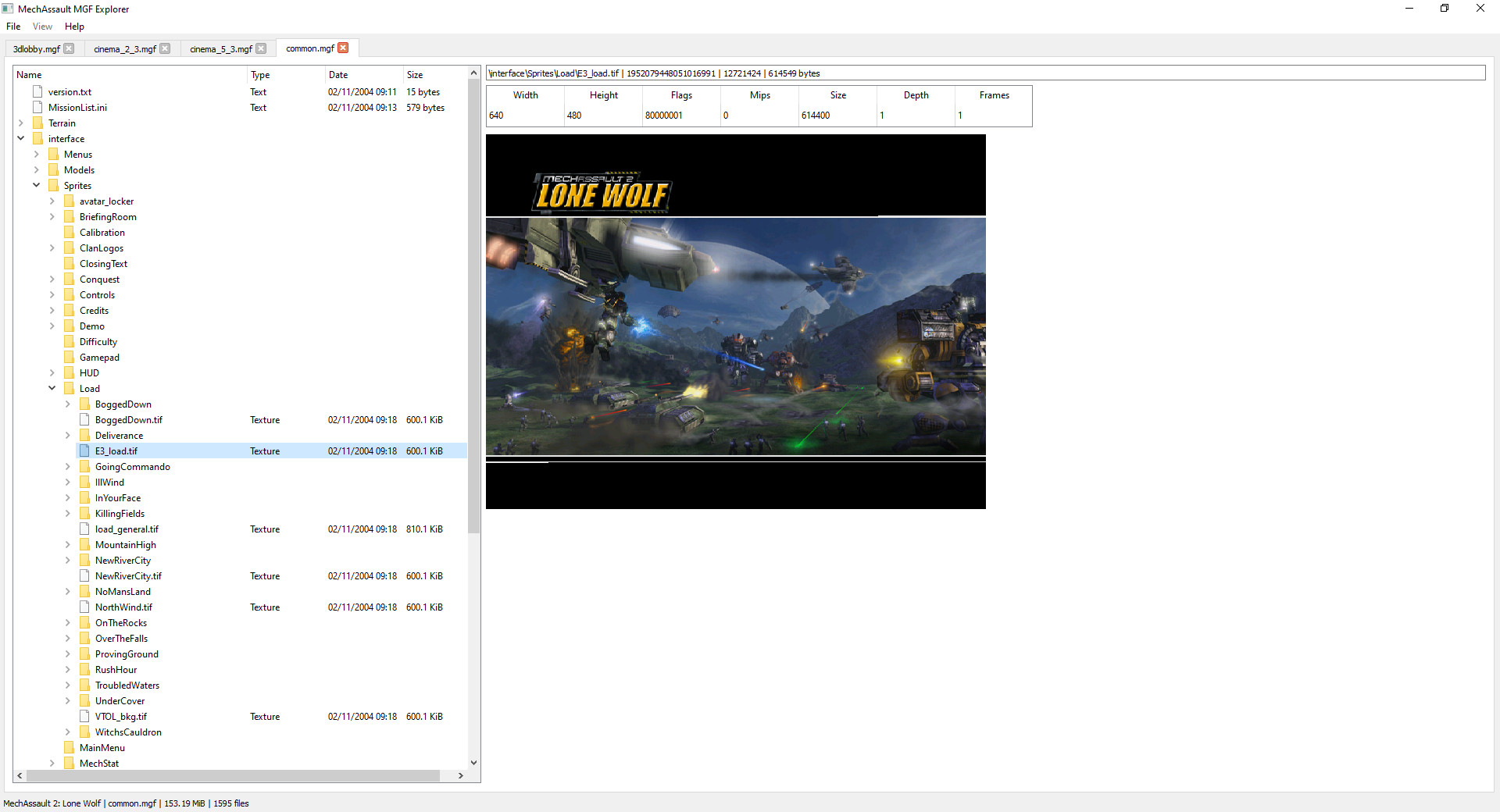Expand the Menus folder

37,155
